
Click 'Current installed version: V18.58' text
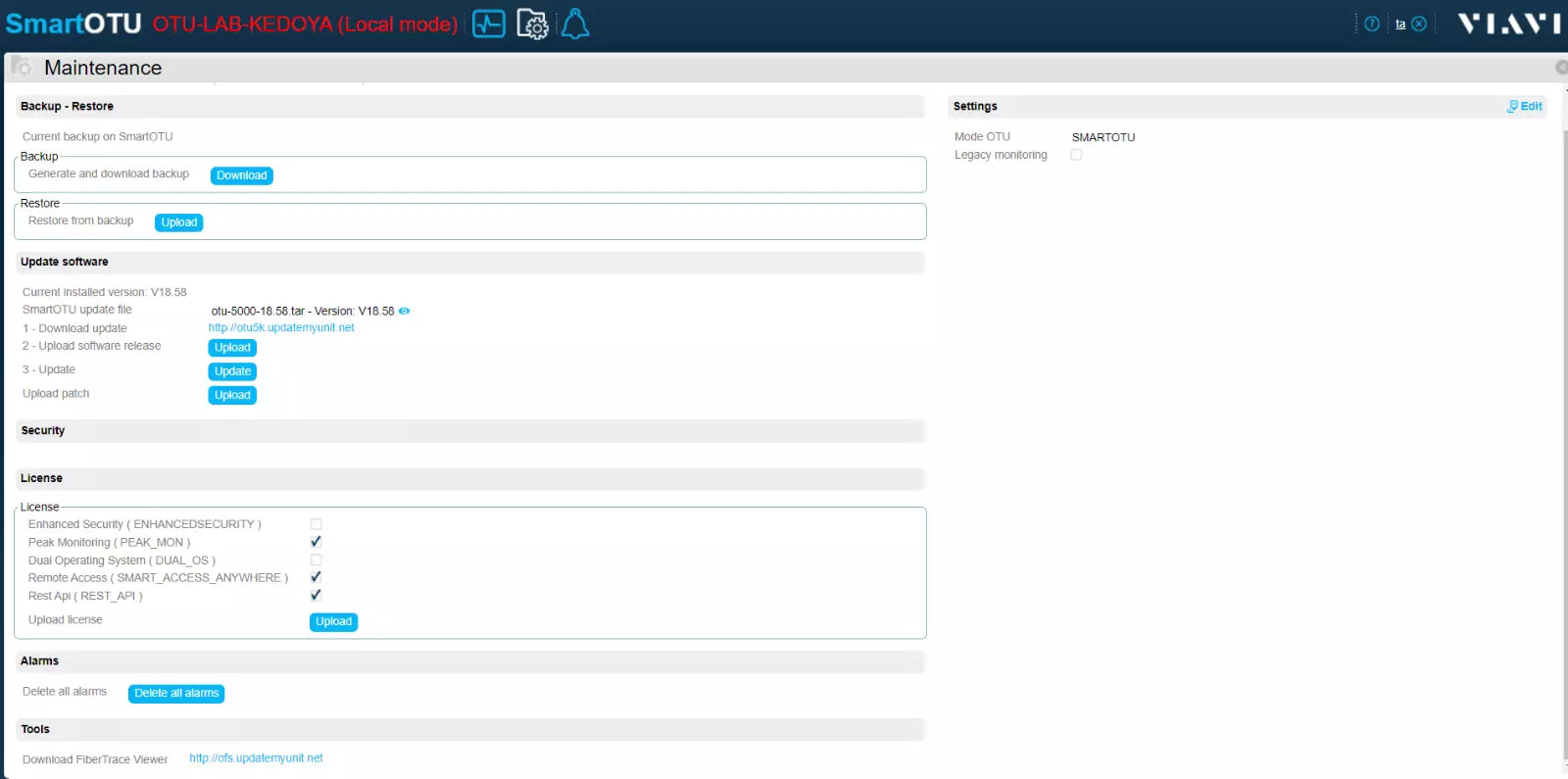point(104,292)
